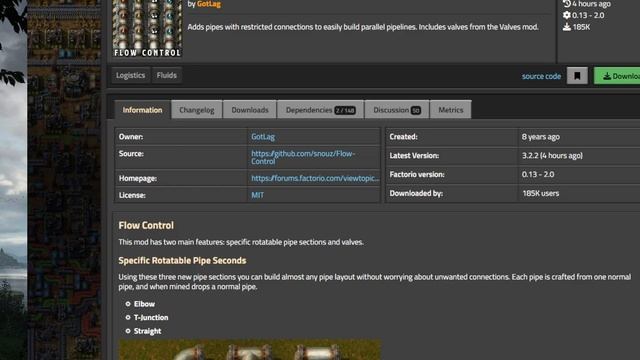Image resolution: width=640 pixels, height=360 pixels.
Task: Open the Metrics tab
Action: click(x=451, y=110)
